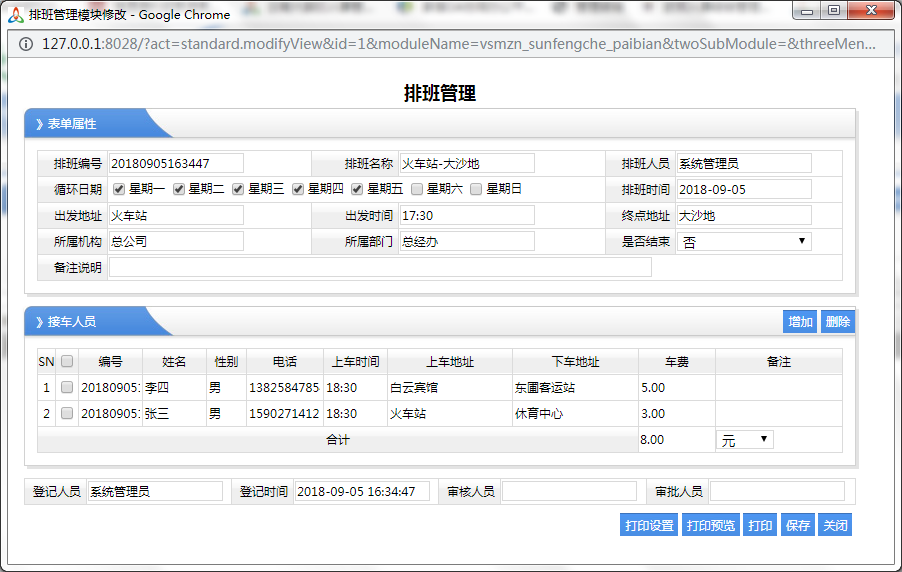The height and width of the screenshot is (572, 902).
Task: Enable the 星期六 checkbox
Action: tap(417, 189)
